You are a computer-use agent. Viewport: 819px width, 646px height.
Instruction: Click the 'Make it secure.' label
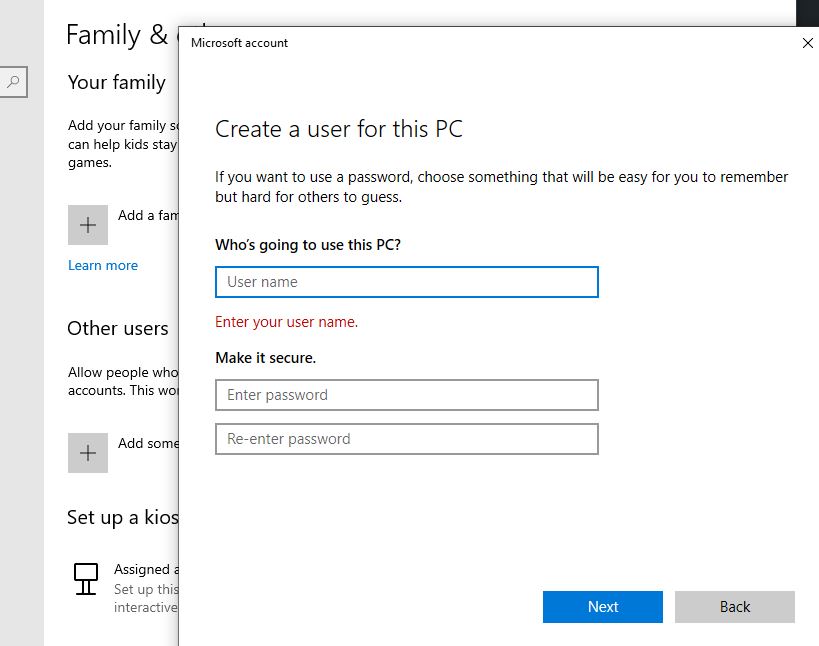tap(265, 357)
